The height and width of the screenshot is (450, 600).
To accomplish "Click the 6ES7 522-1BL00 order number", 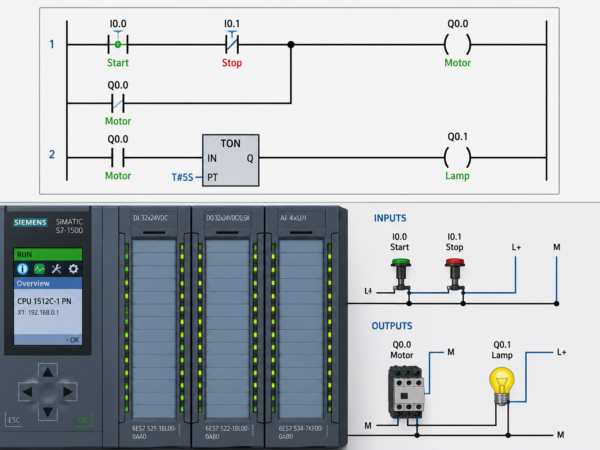I will pyautogui.click(x=227, y=432).
